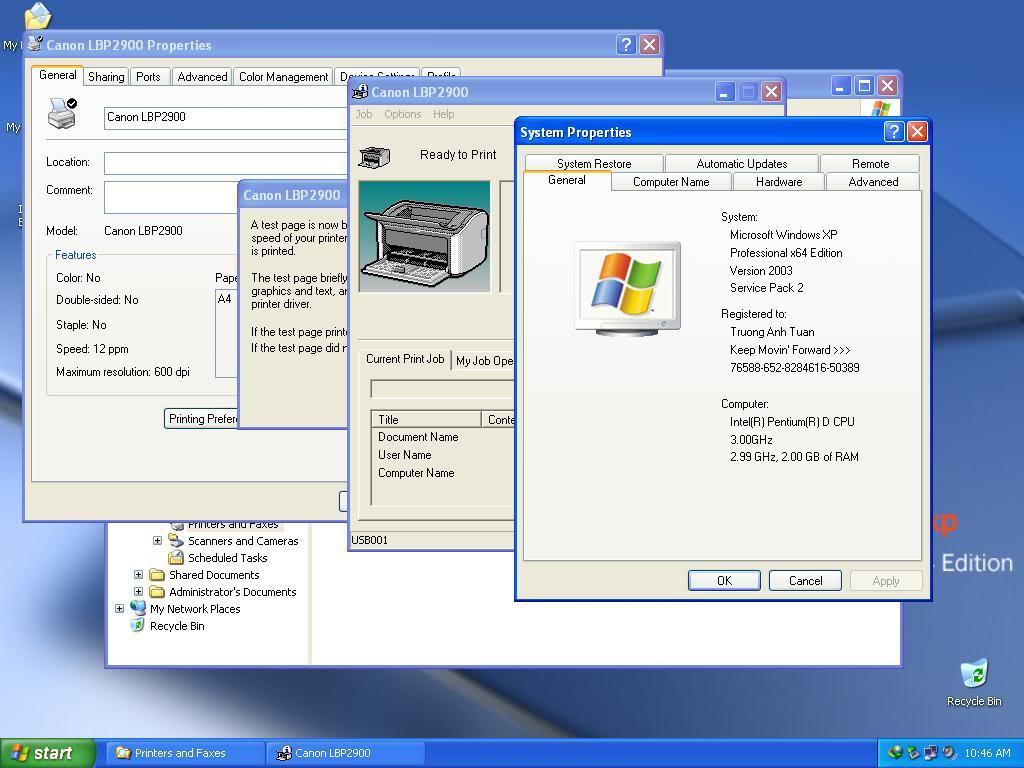
Task: Open the Ports tab in printer properties
Action: point(148,76)
